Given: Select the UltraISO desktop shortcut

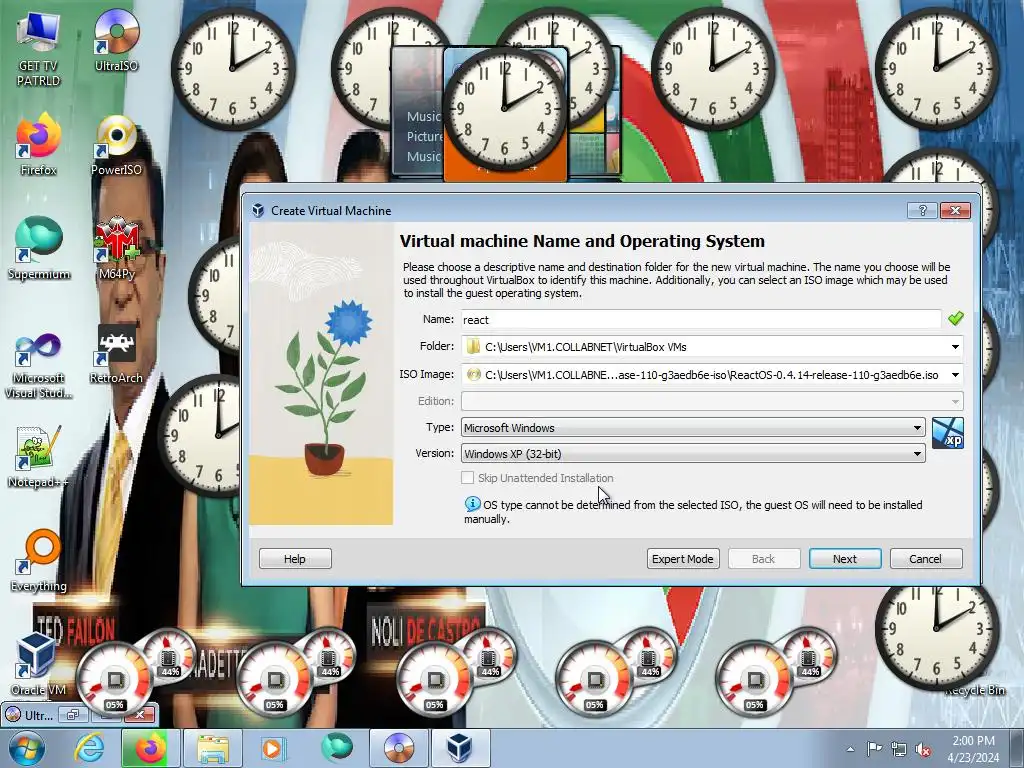Looking at the screenshot, I should pyautogui.click(x=116, y=40).
